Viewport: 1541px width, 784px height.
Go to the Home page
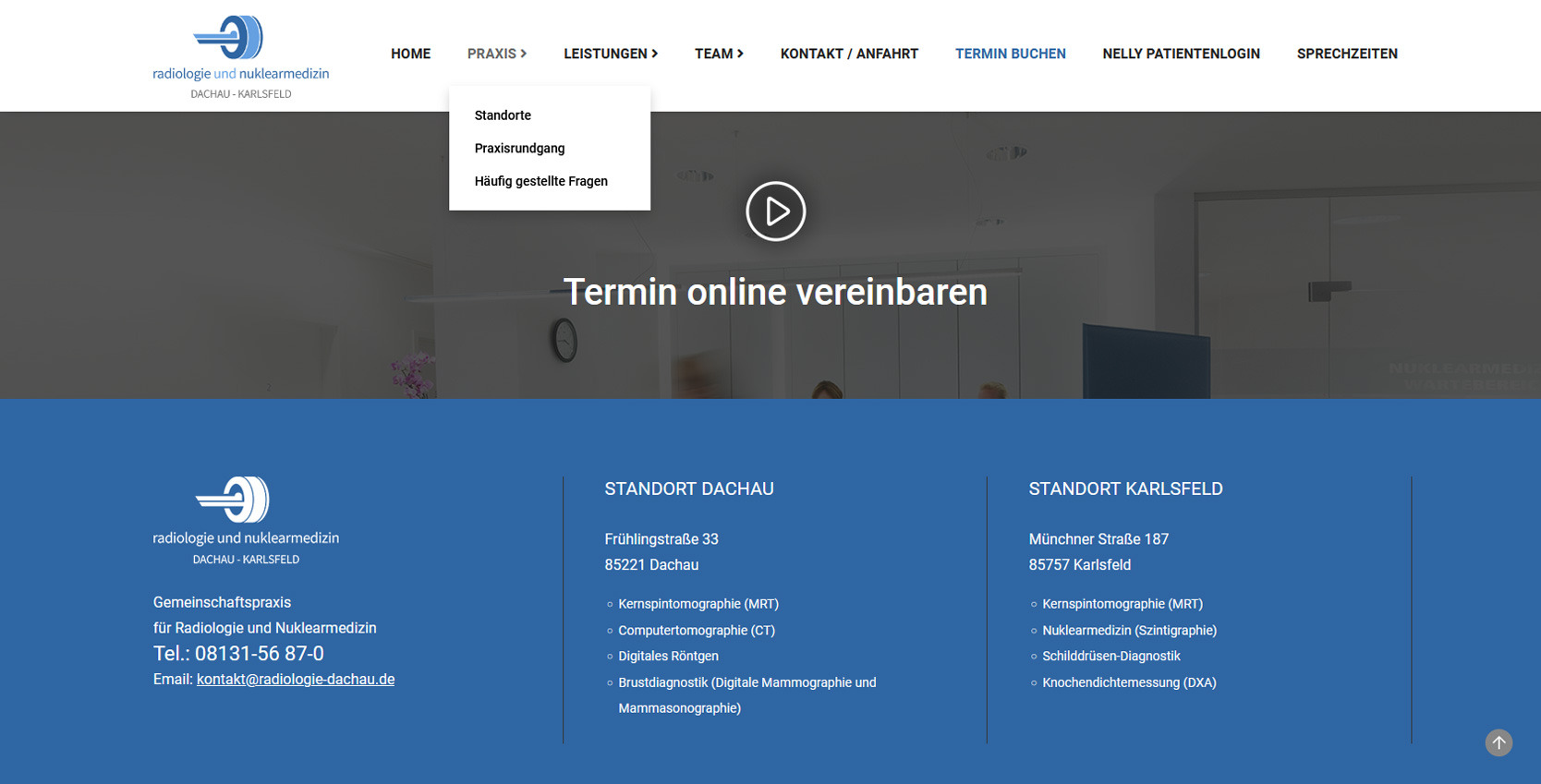point(410,54)
